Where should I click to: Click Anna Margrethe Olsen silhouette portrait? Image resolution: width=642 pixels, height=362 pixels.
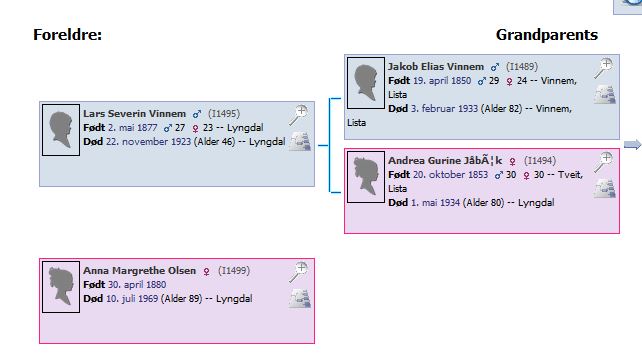(61, 287)
